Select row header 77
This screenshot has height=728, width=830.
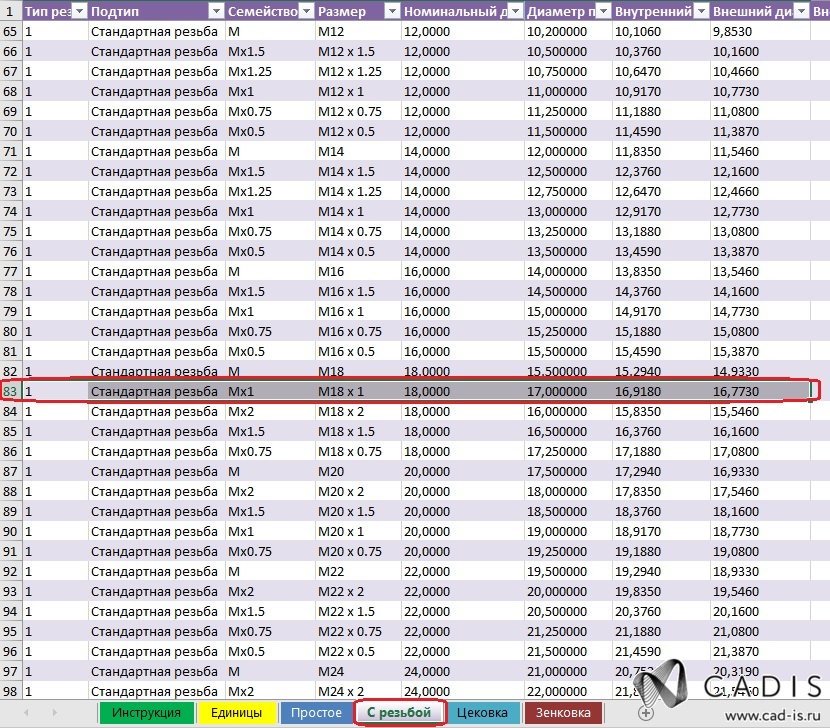[x=10, y=272]
